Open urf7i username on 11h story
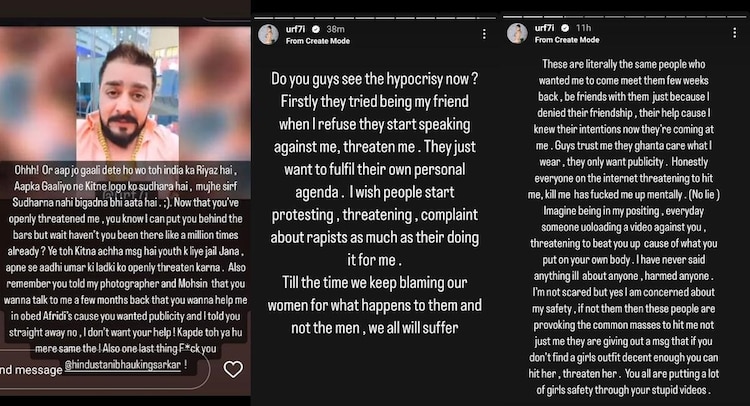 pos(544,28)
